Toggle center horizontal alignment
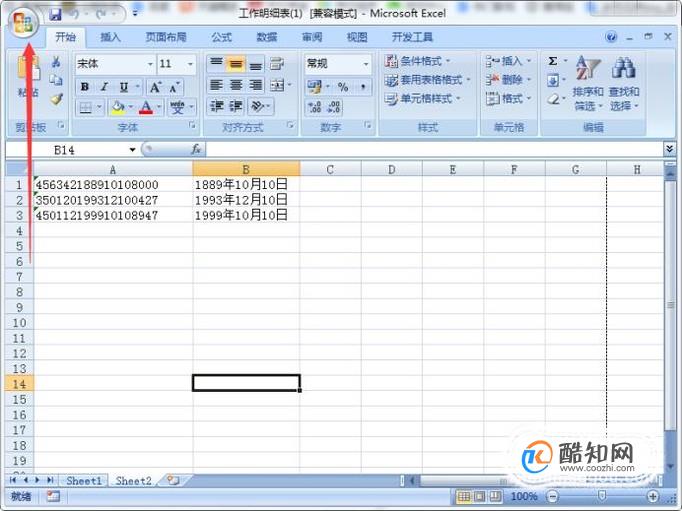 [236, 85]
